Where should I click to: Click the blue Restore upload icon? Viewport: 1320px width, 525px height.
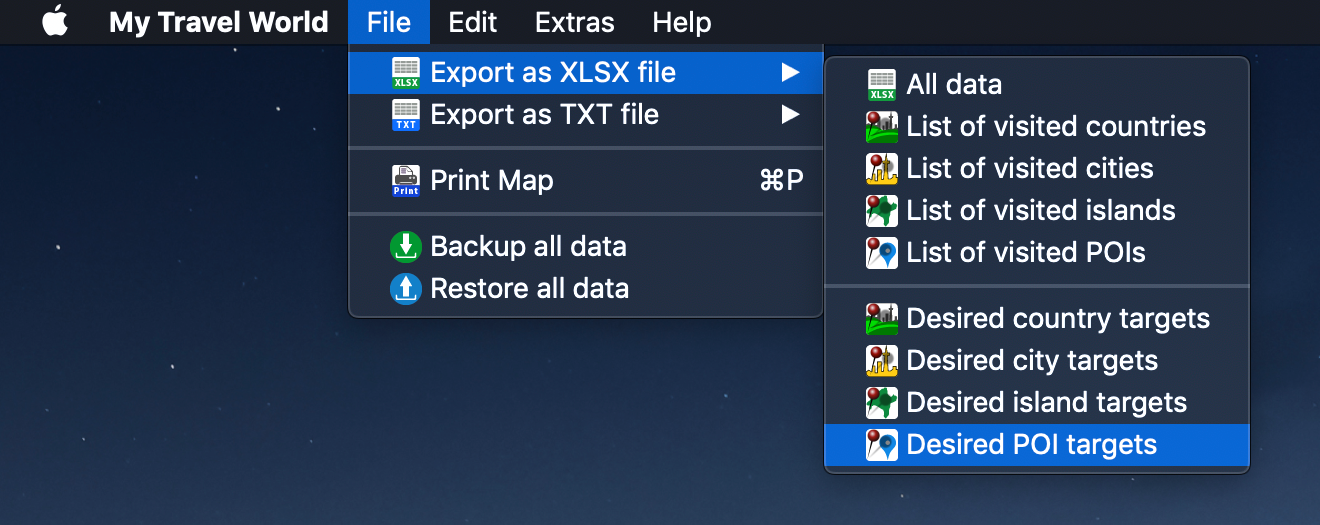click(406, 289)
